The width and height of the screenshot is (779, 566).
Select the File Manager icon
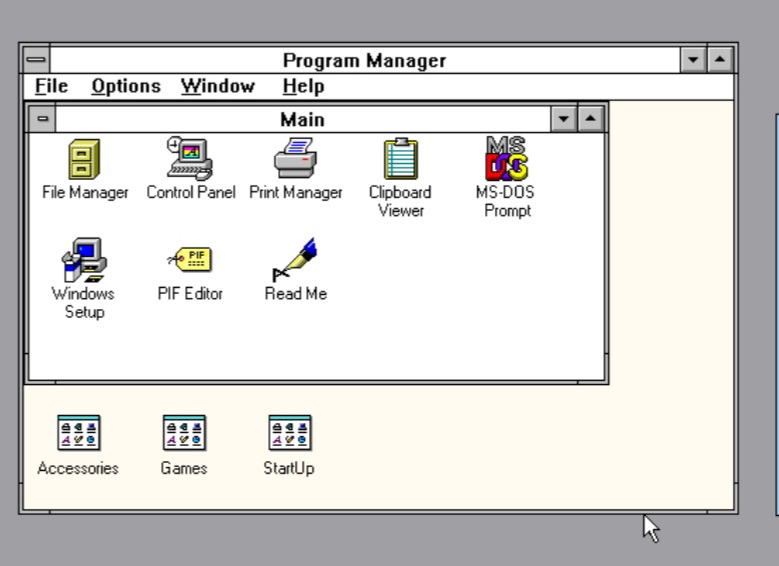click(84, 159)
